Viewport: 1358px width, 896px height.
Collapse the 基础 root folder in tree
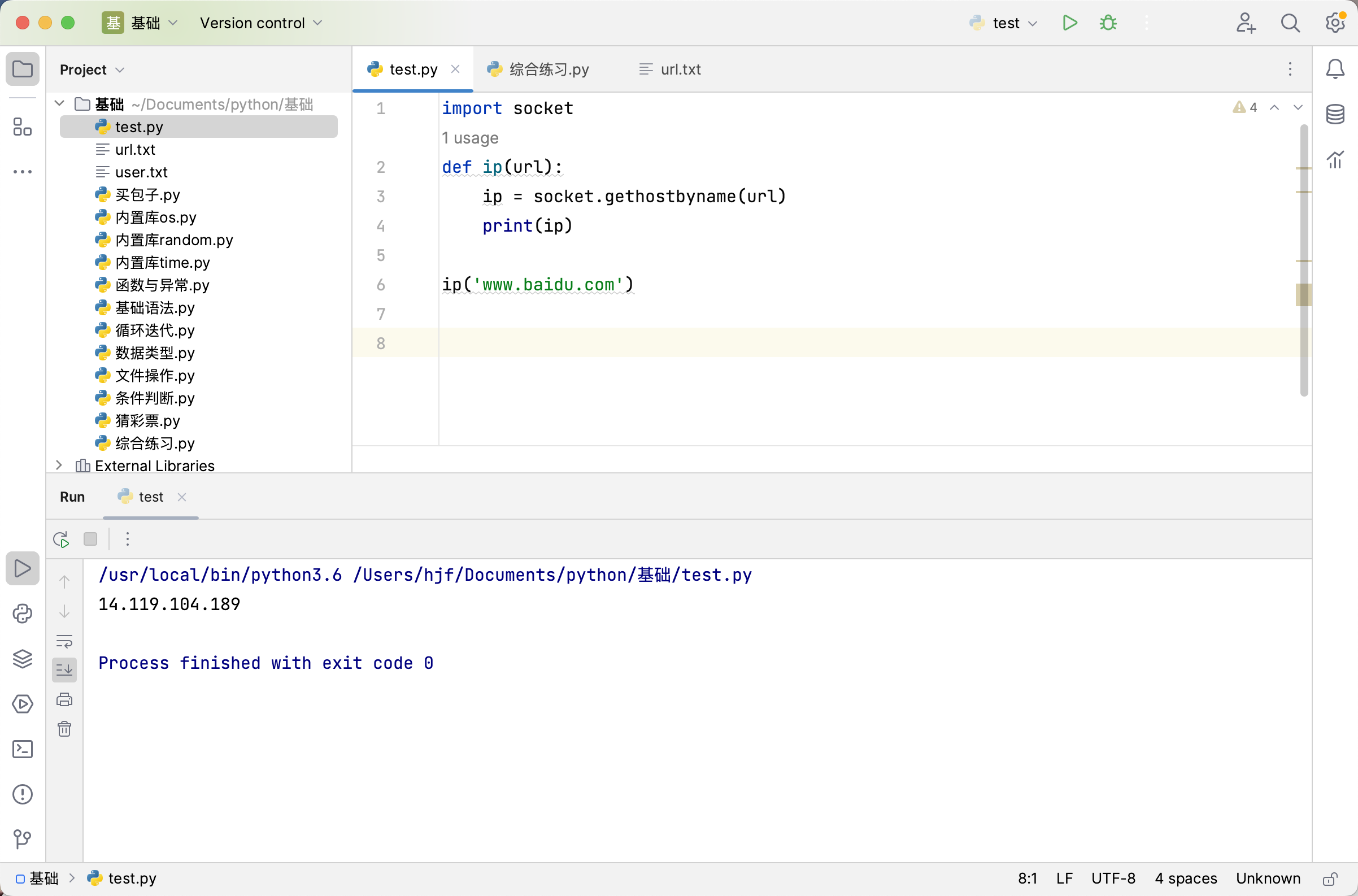[59, 103]
